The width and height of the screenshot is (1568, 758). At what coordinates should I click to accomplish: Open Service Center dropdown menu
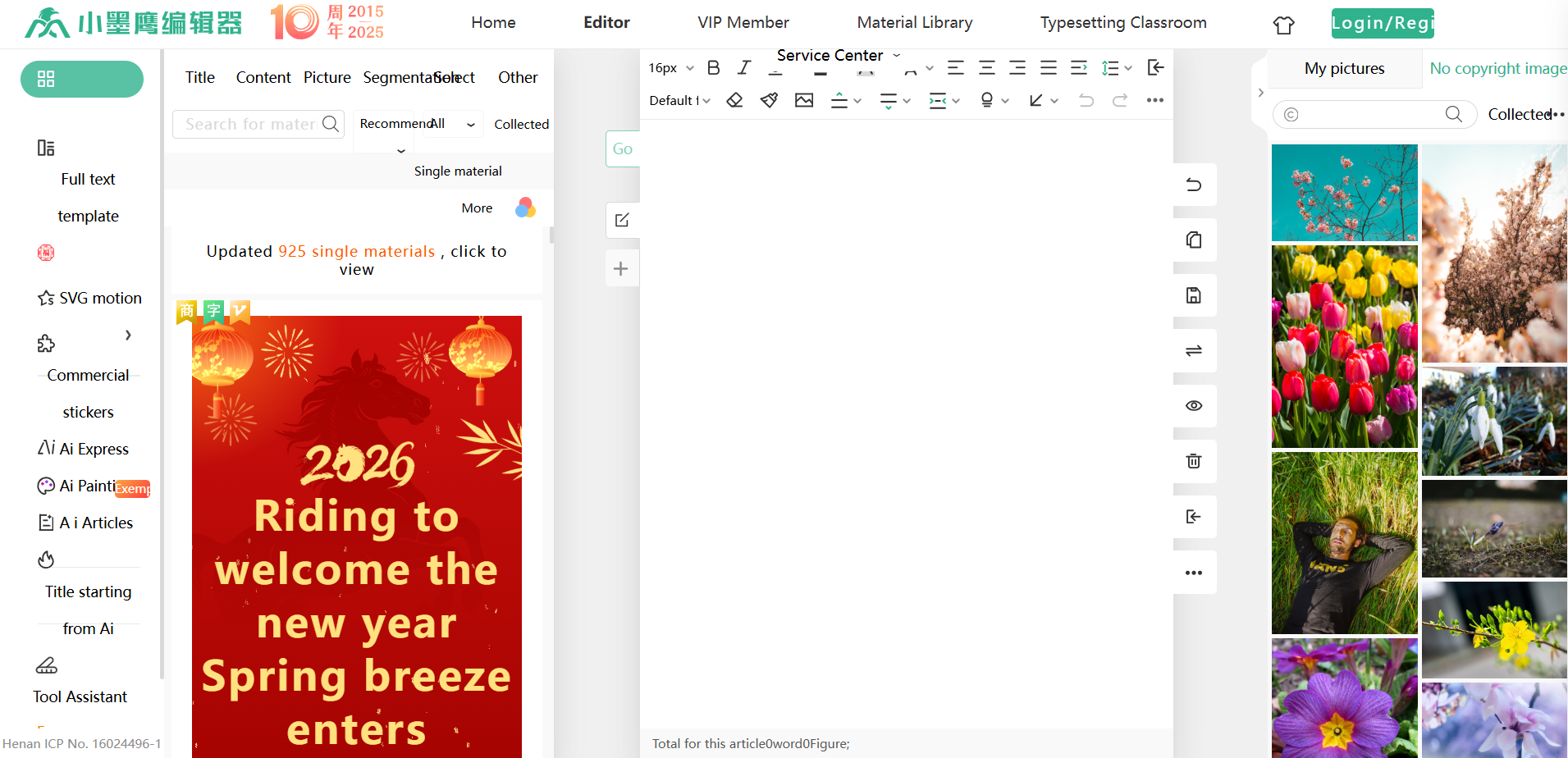pyautogui.click(x=839, y=55)
